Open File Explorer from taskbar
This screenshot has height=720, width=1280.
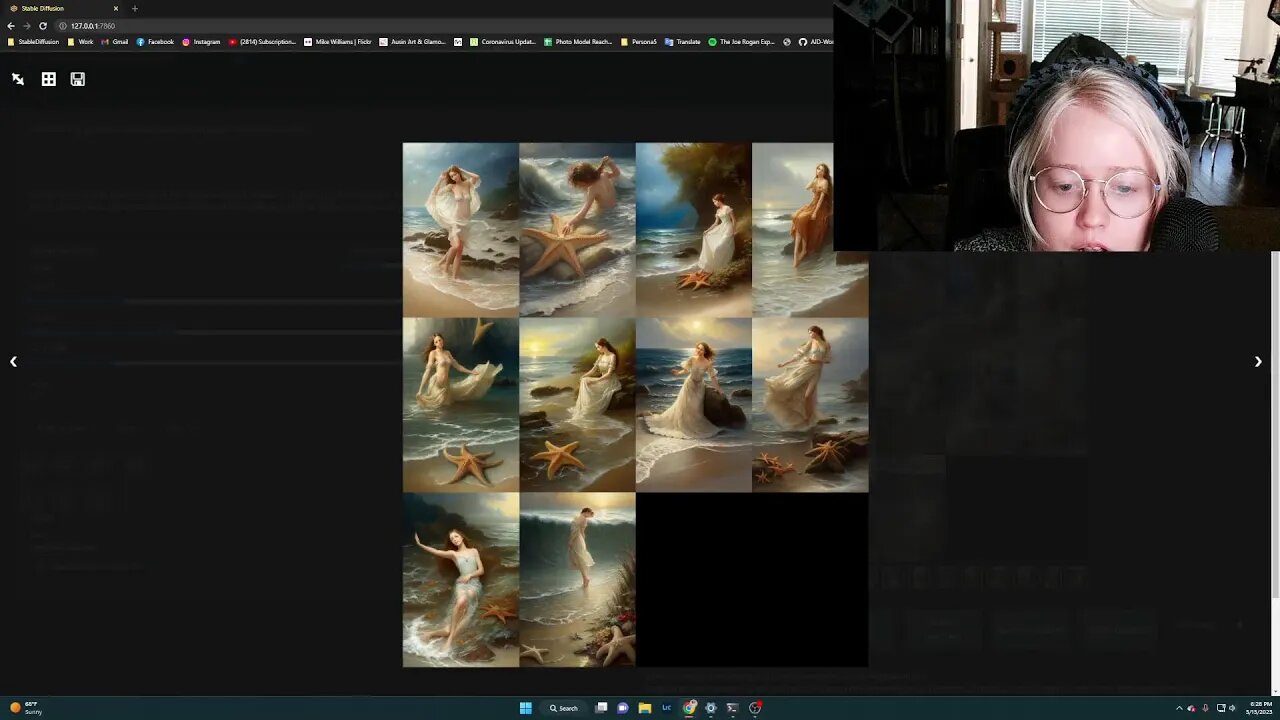tap(645, 708)
